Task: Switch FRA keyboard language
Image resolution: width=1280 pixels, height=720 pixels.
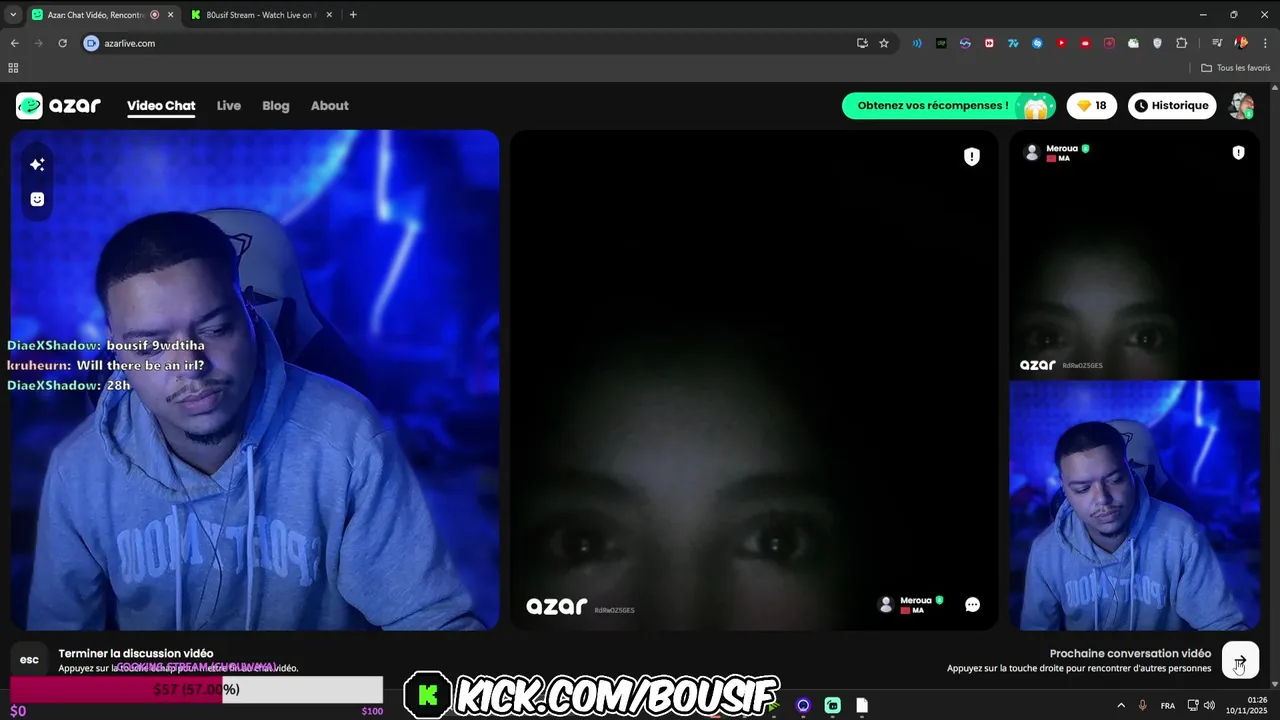Action: coord(1168,705)
